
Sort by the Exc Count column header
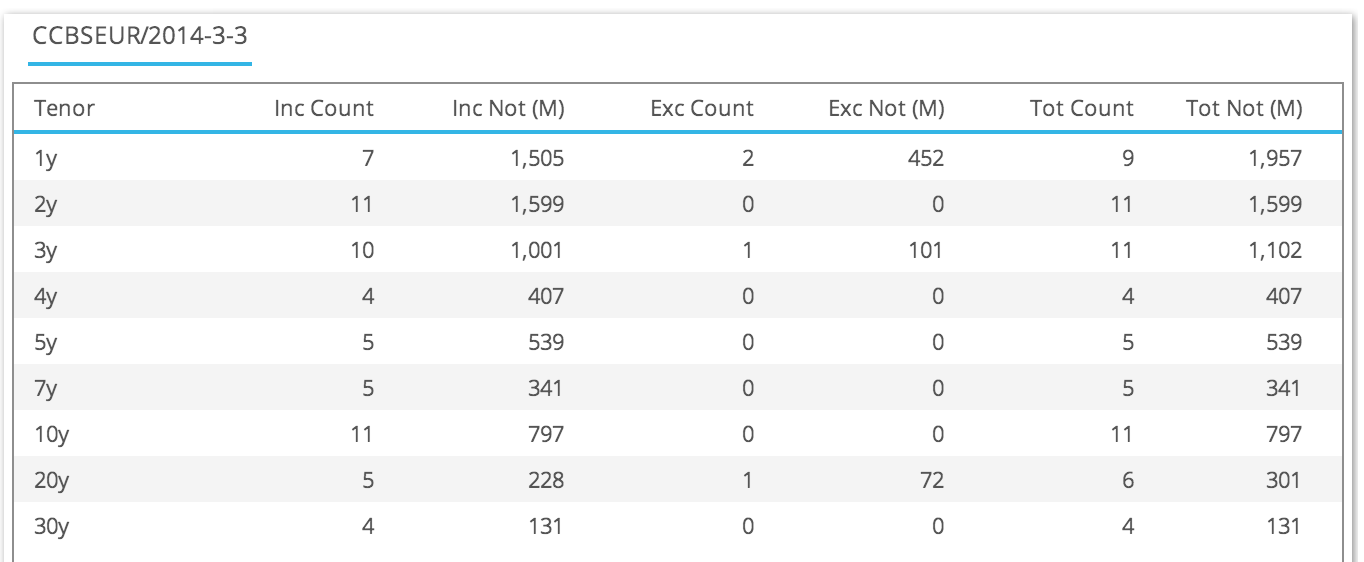tap(702, 109)
